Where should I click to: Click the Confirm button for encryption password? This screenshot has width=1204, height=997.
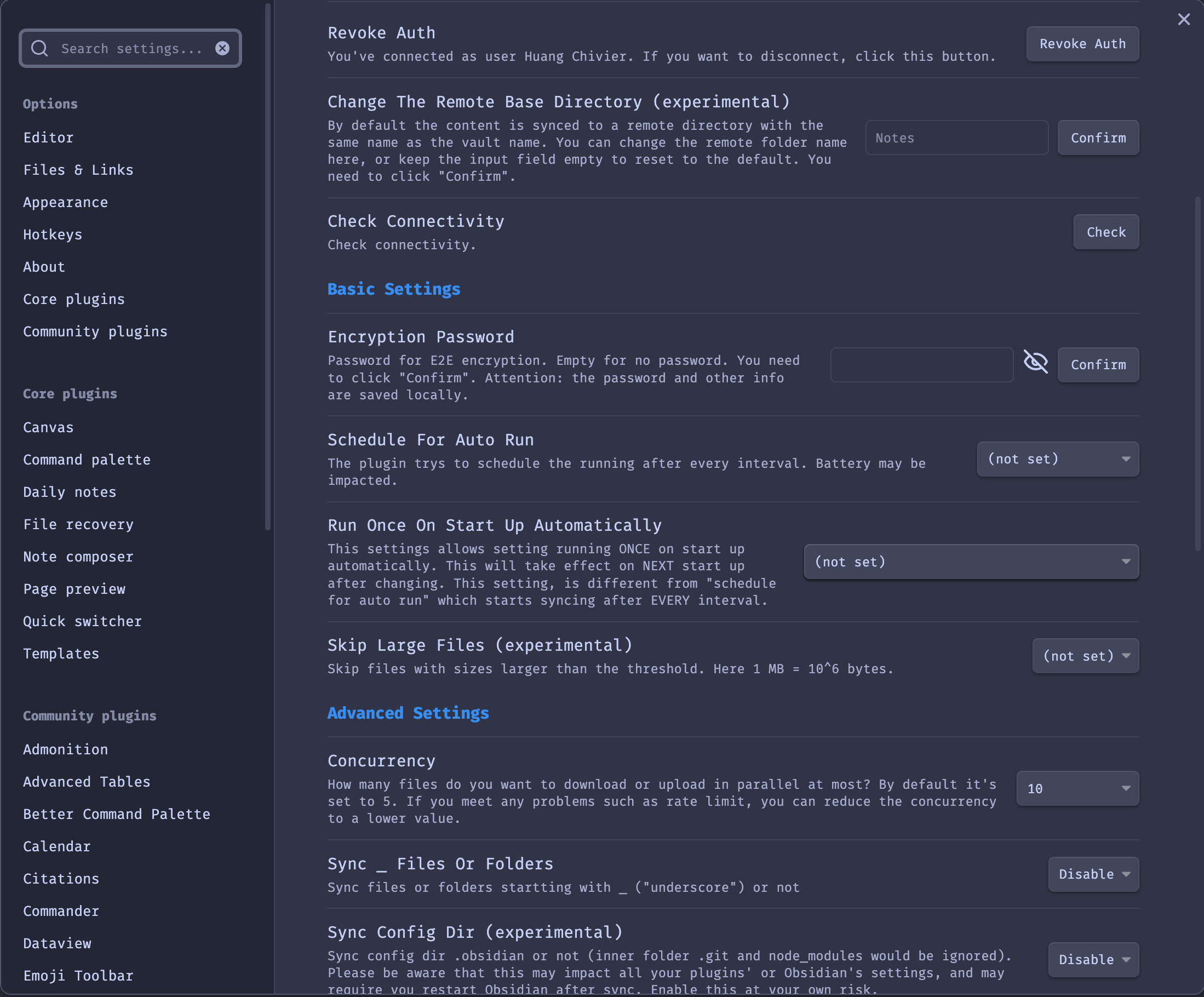click(1097, 364)
